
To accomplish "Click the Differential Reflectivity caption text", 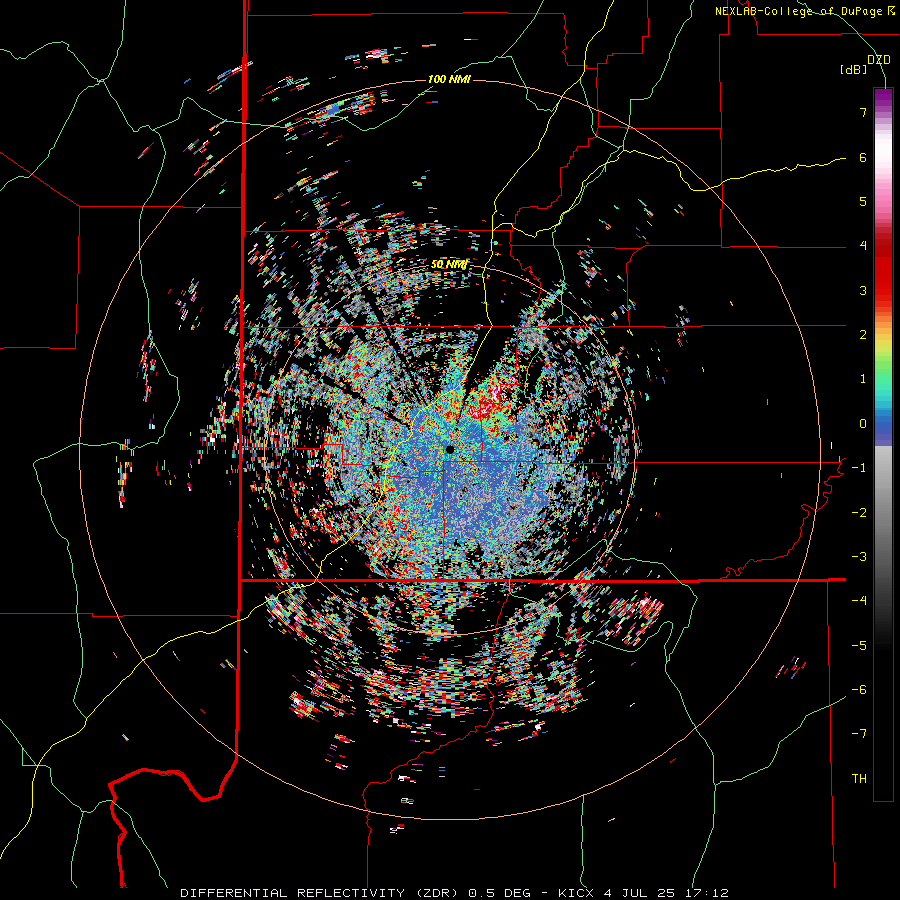I will 455,893.
